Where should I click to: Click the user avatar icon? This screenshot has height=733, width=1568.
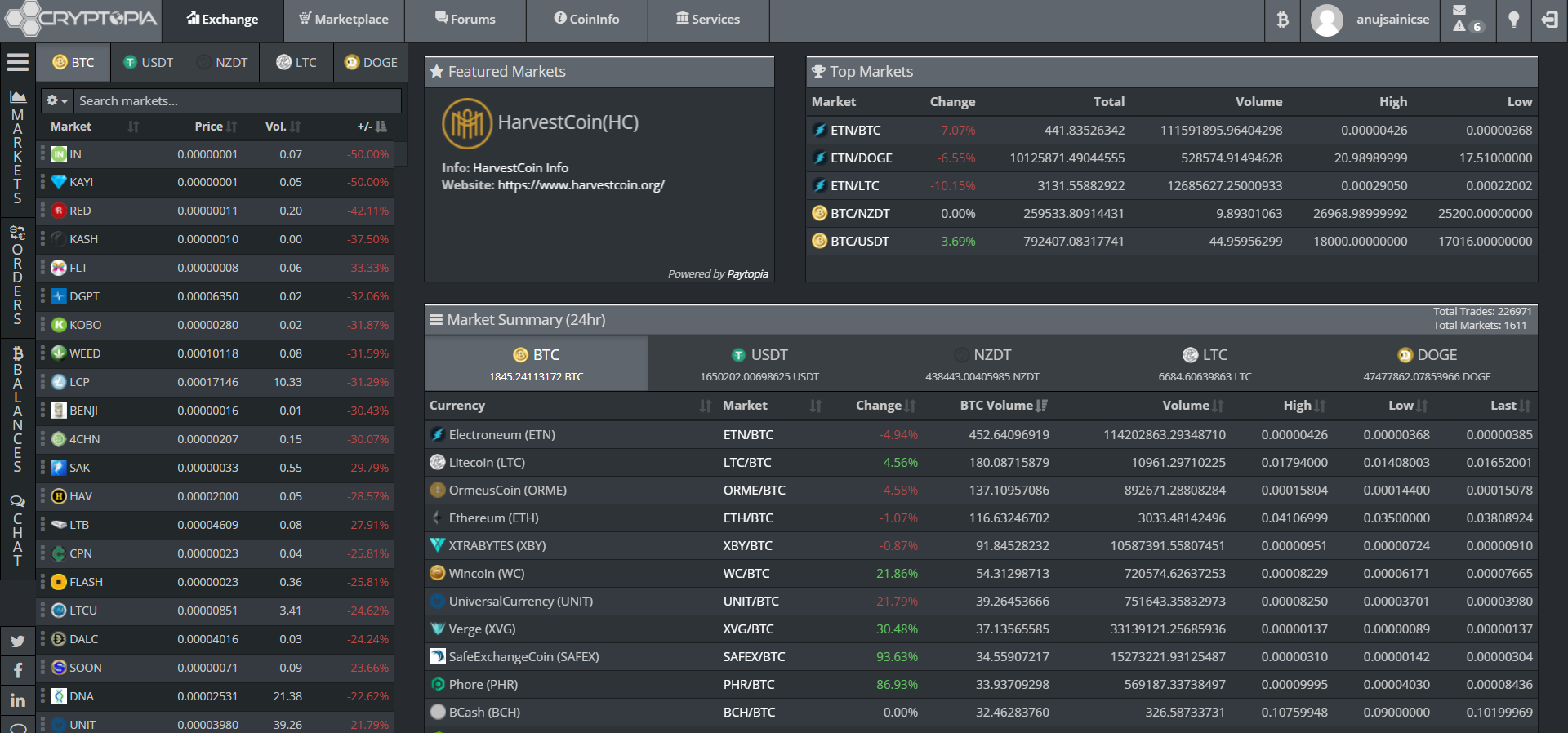point(1326,20)
